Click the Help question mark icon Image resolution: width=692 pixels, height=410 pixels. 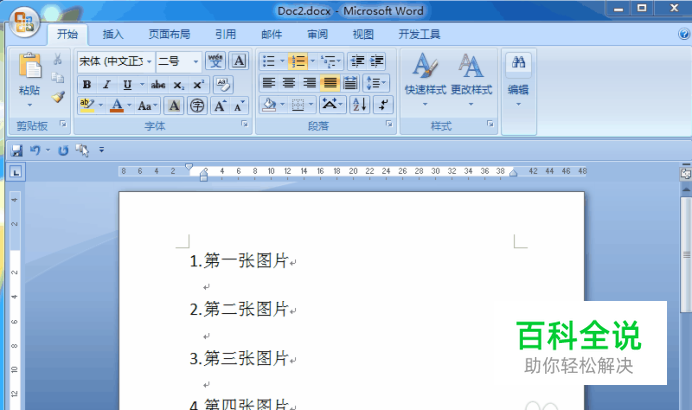click(684, 34)
